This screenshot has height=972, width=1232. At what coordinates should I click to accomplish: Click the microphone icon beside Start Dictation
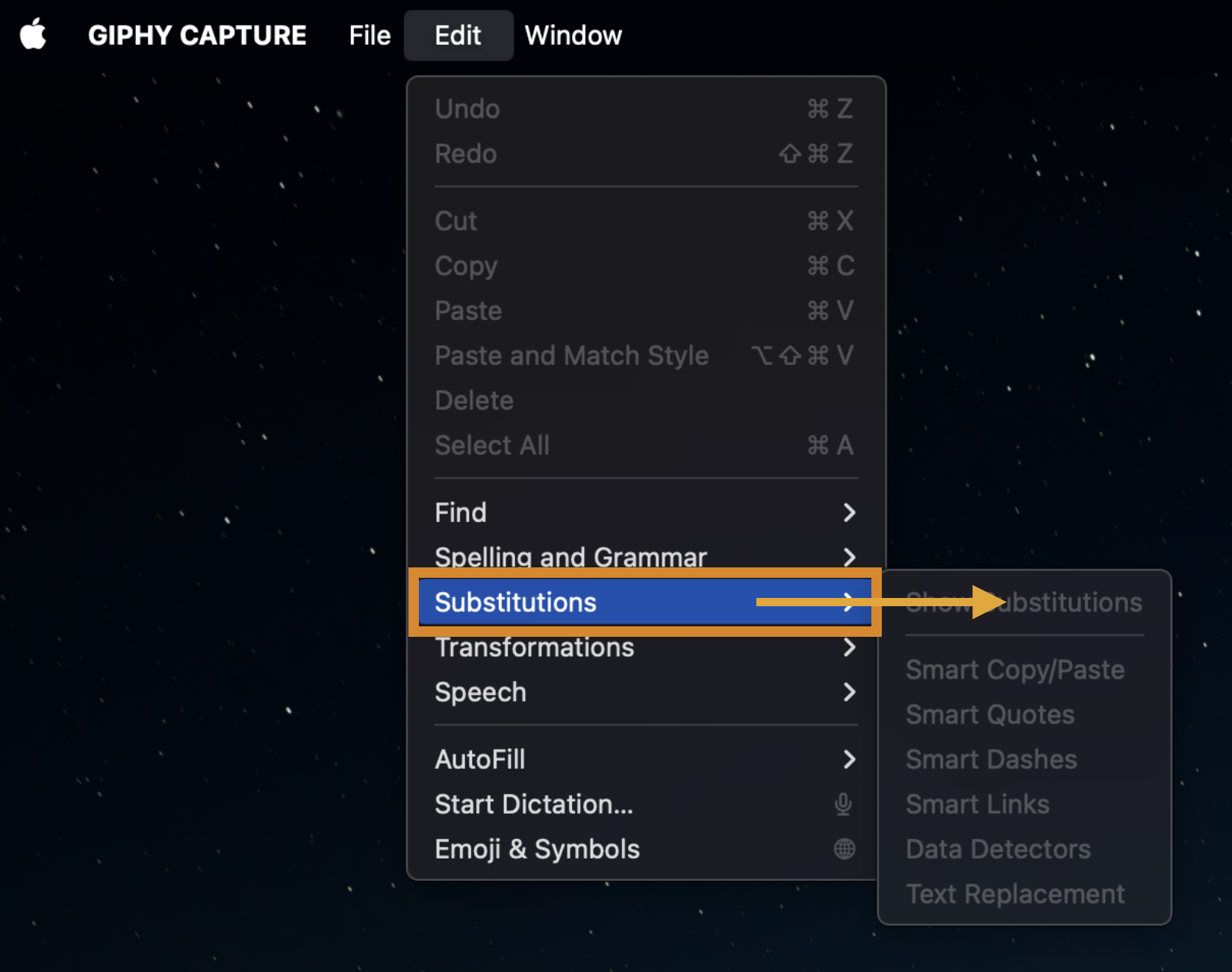(843, 804)
